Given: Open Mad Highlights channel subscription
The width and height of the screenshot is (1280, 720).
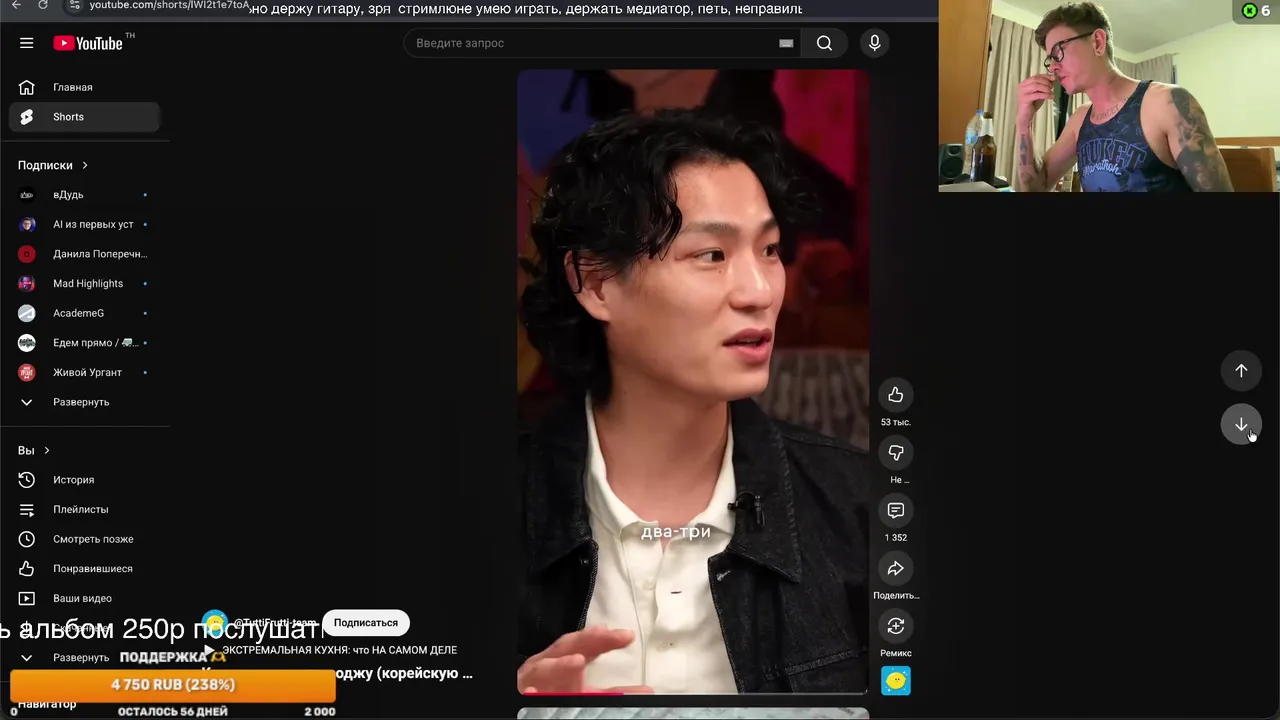Looking at the screenshot, I should pos(85,283).
